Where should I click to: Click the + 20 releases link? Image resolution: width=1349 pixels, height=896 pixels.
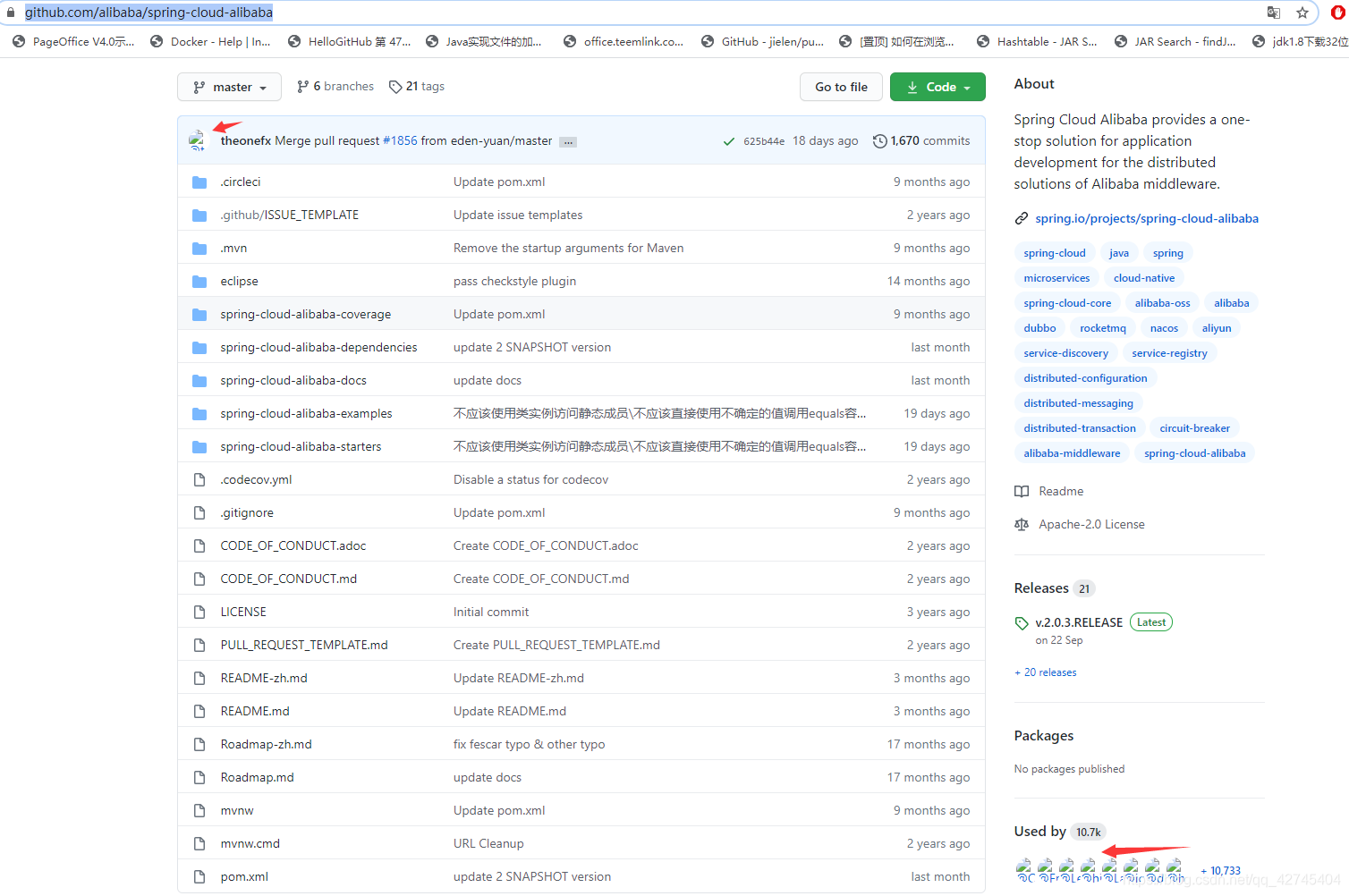[x=1046, y=672]
